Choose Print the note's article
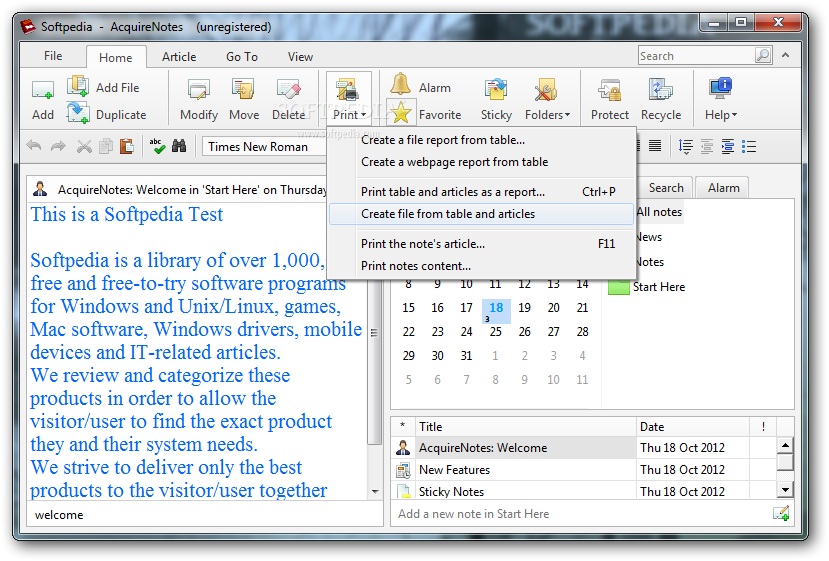Screen dimensions: 829x561 (x=481, y=244)
